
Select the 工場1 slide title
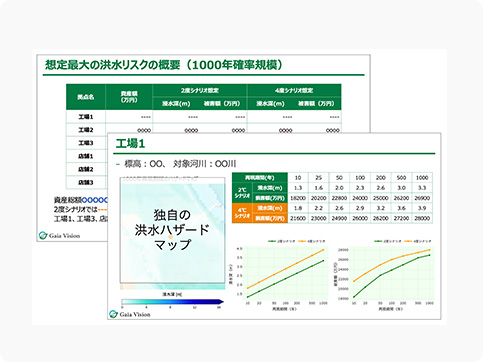(x=130, y=144)
